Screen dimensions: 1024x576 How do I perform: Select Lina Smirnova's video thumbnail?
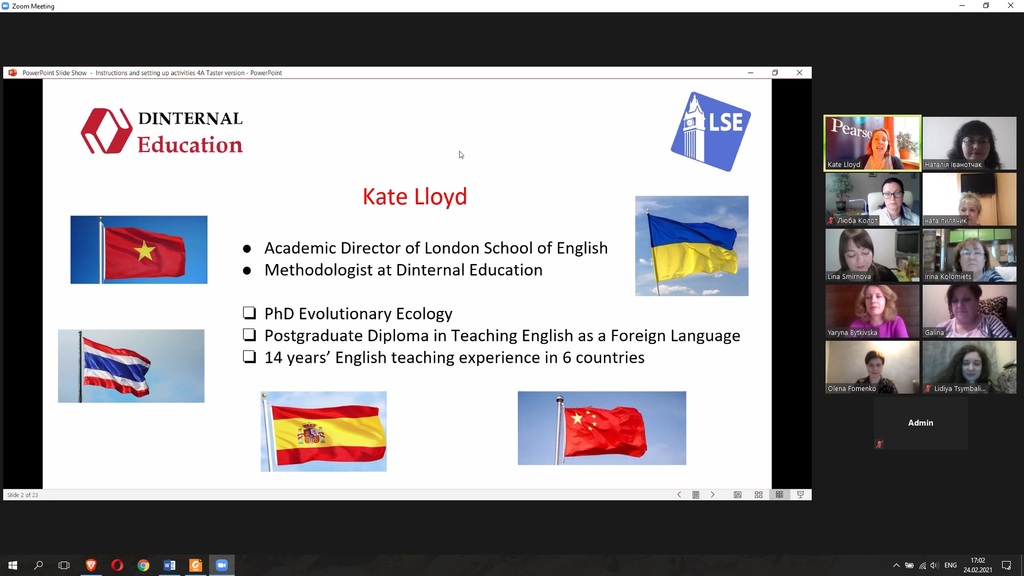click(x=872, y=255)
